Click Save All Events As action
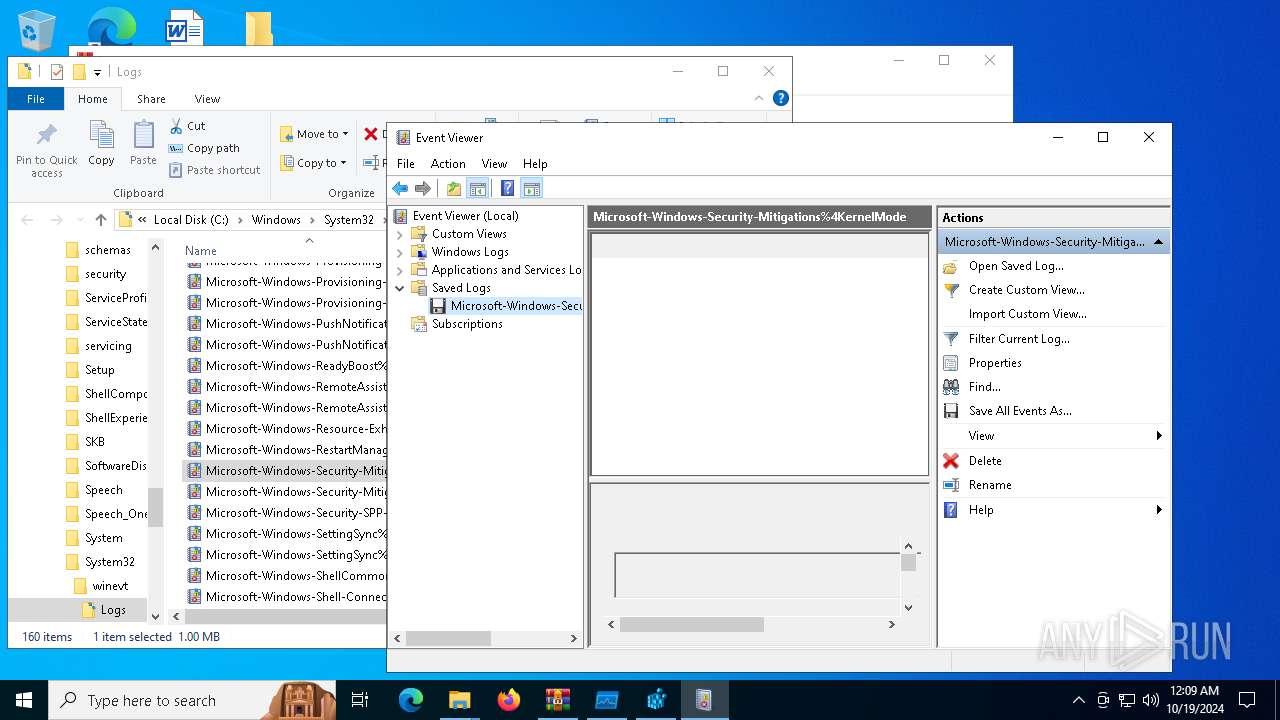The width and height of the screenshot is (1280, 720). click(1020, 411)
